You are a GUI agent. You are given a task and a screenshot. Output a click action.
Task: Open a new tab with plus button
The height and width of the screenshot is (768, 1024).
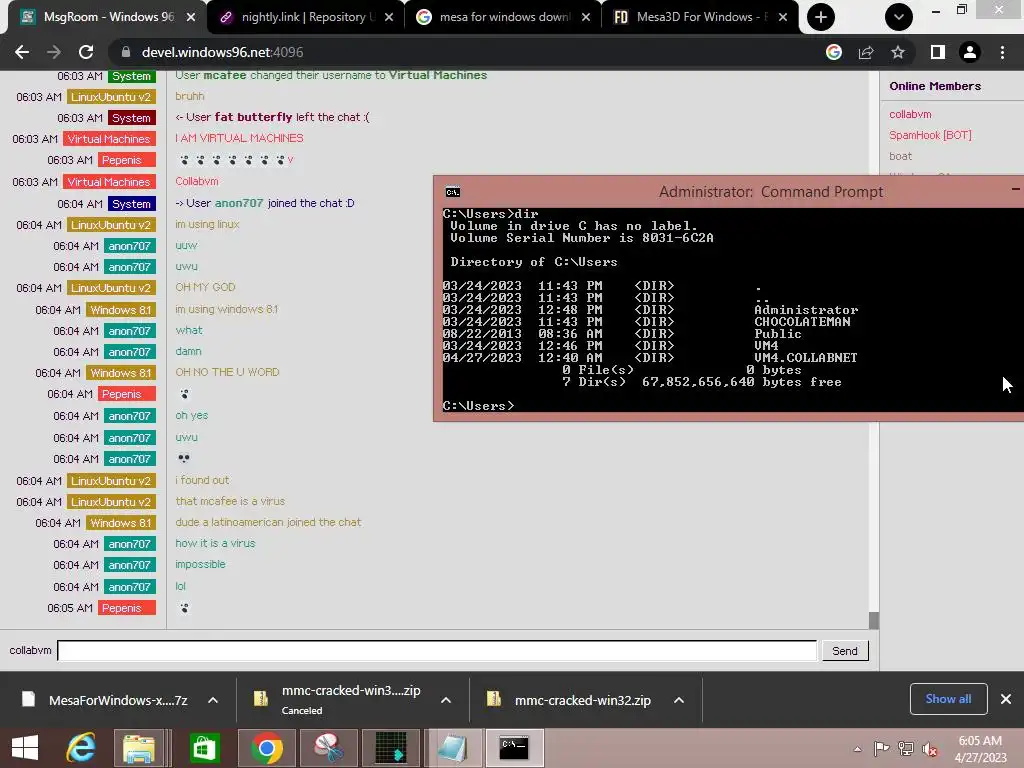pos(821,17)
